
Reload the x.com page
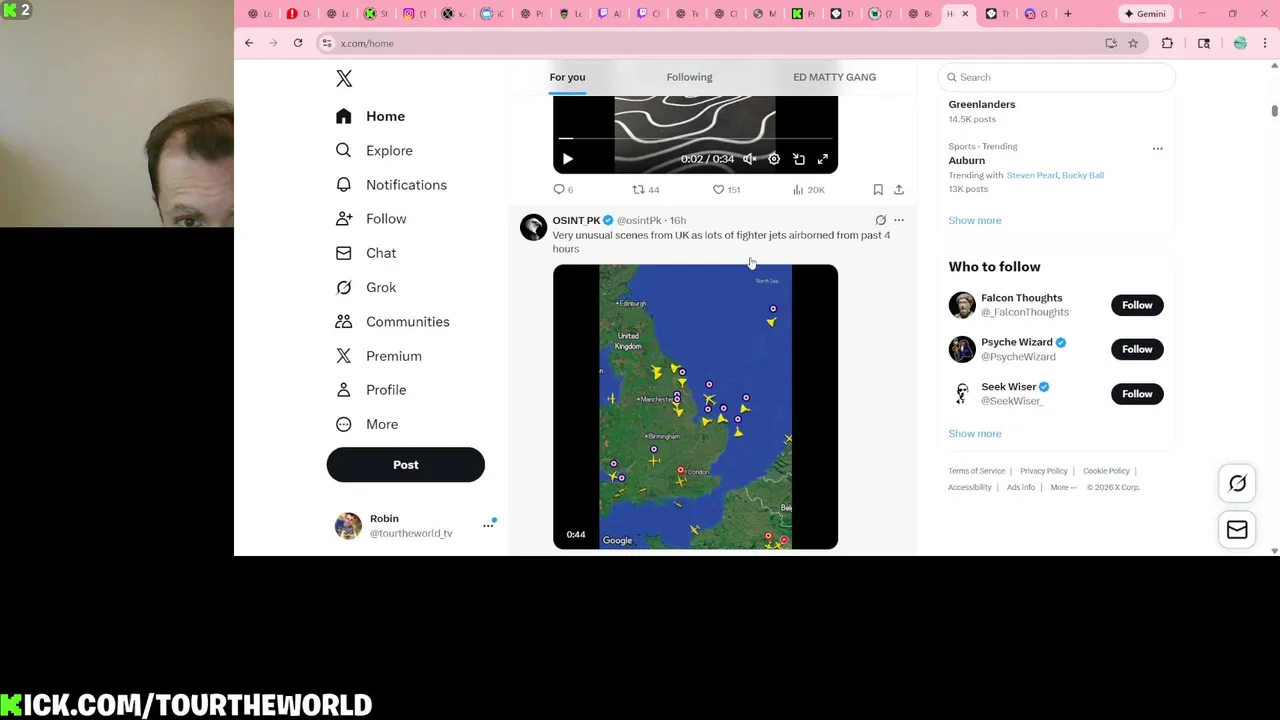click(298, 43)
